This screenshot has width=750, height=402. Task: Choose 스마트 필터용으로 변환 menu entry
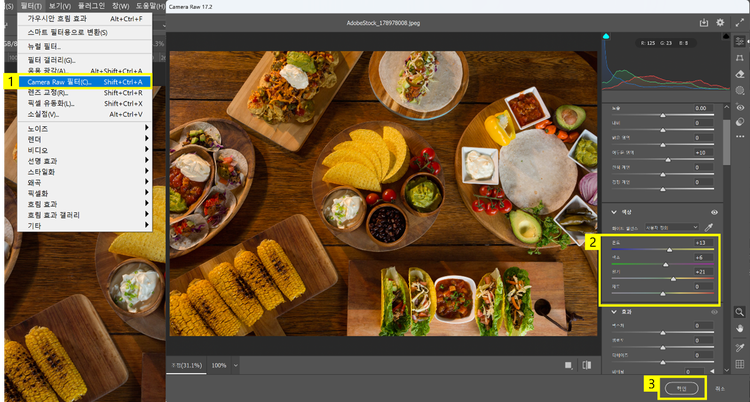click(x=85, y=33)
